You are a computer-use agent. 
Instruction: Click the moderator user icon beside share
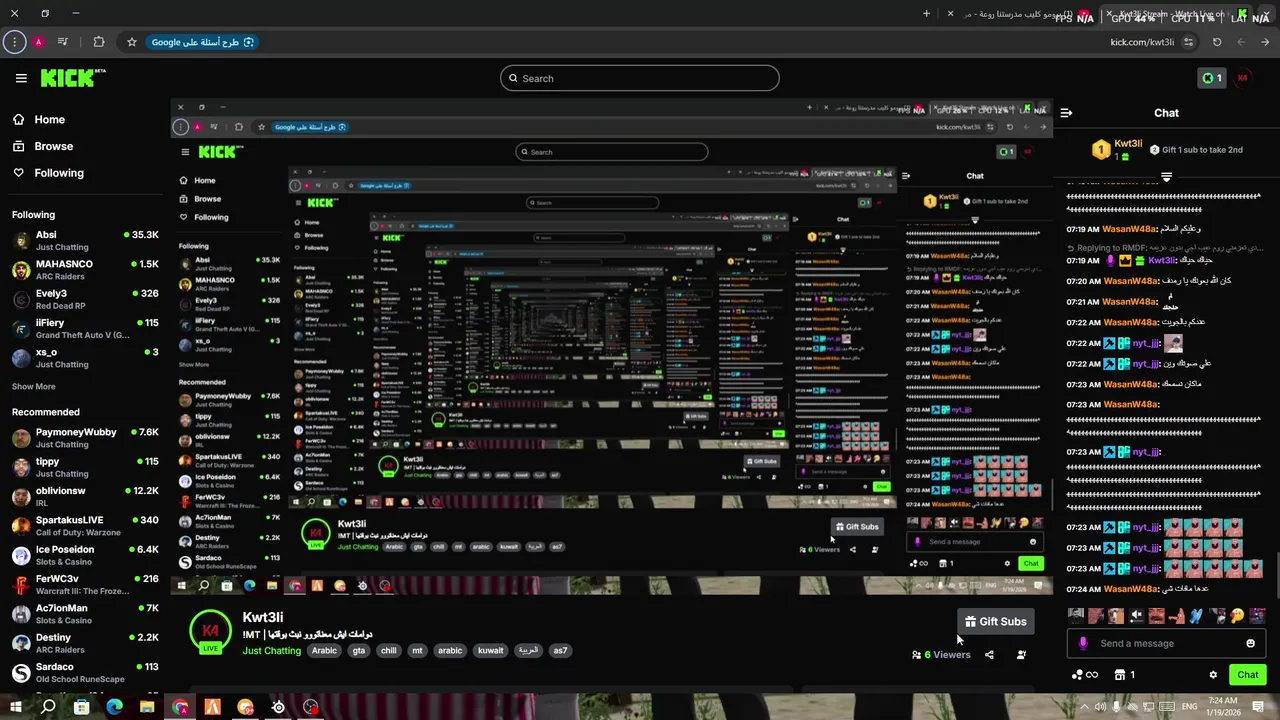point(1021,655)
